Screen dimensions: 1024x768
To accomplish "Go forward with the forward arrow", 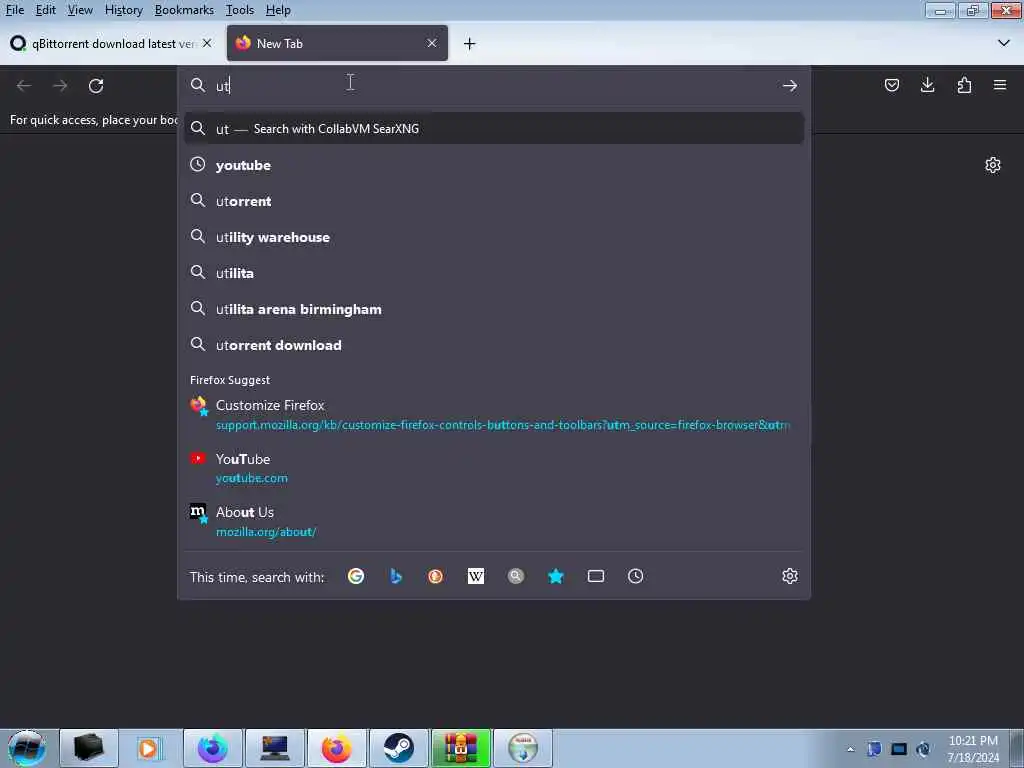I will 60,86.
